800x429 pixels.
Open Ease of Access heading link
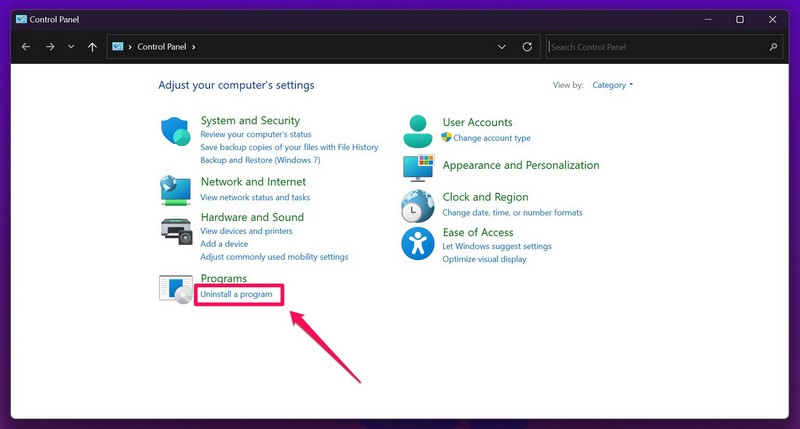[x=478, y=232]
